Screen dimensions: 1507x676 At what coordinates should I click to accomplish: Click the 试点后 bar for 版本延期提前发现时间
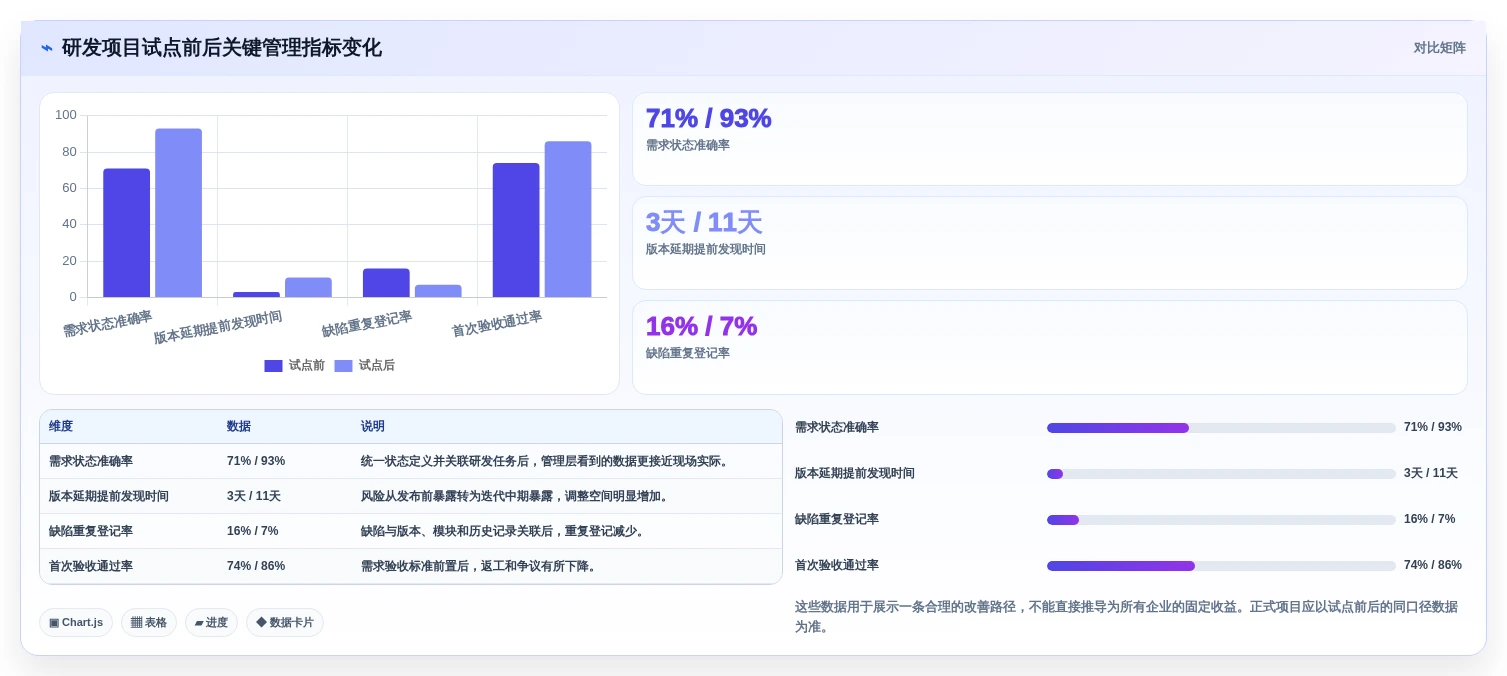[x=308, y=287]
